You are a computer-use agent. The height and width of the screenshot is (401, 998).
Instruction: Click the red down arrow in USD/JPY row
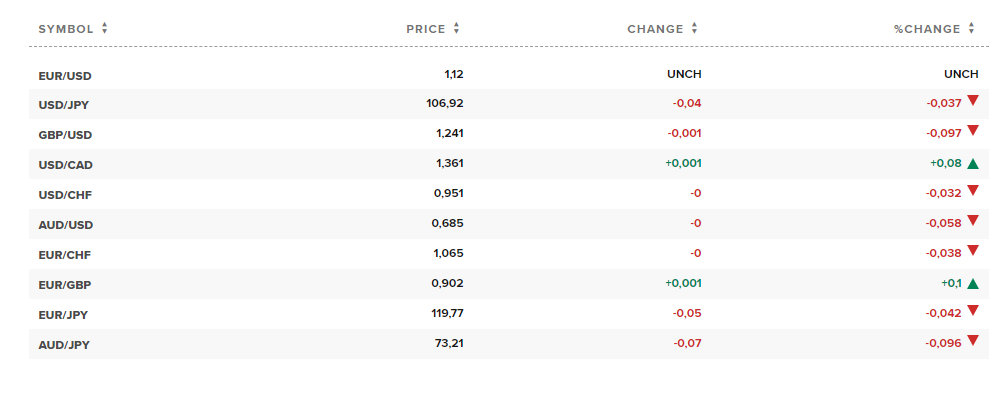pyautogui.click(x=973, y=100)
